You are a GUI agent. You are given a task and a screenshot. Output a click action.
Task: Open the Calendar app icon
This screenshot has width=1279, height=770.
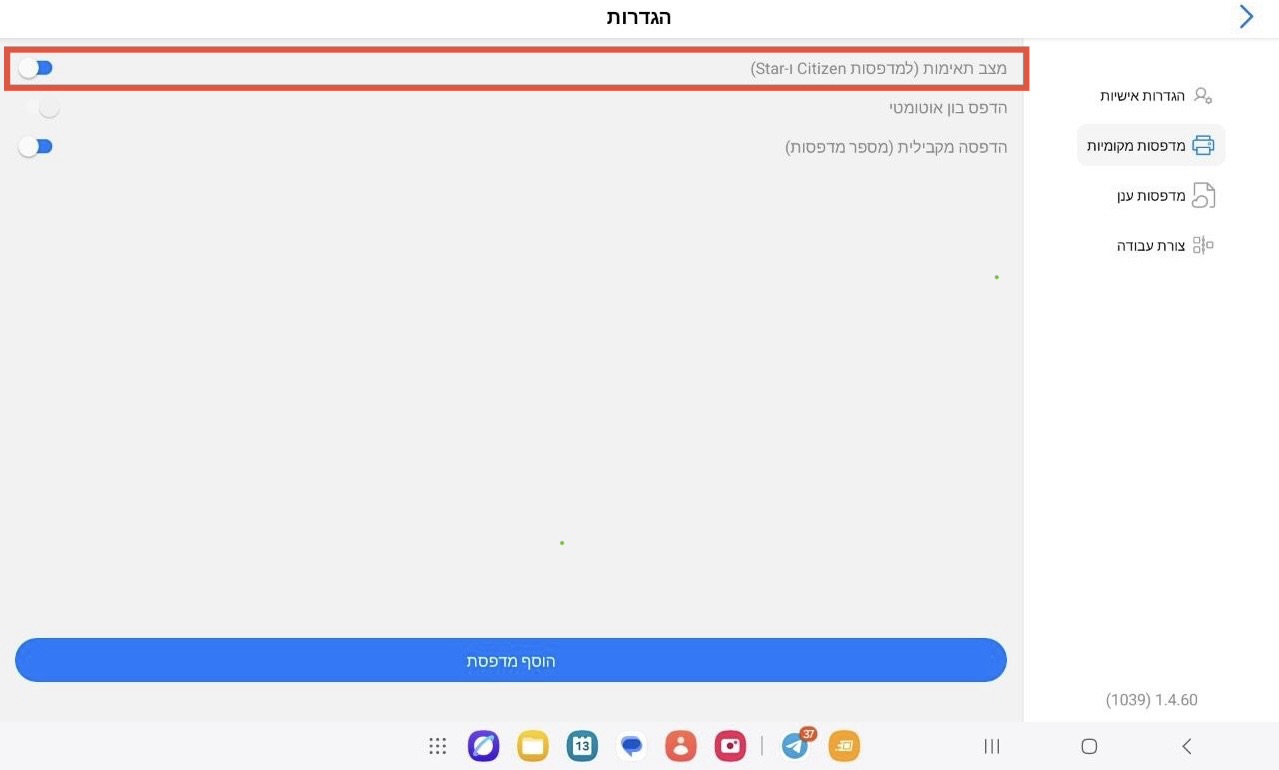pos(582,746)
